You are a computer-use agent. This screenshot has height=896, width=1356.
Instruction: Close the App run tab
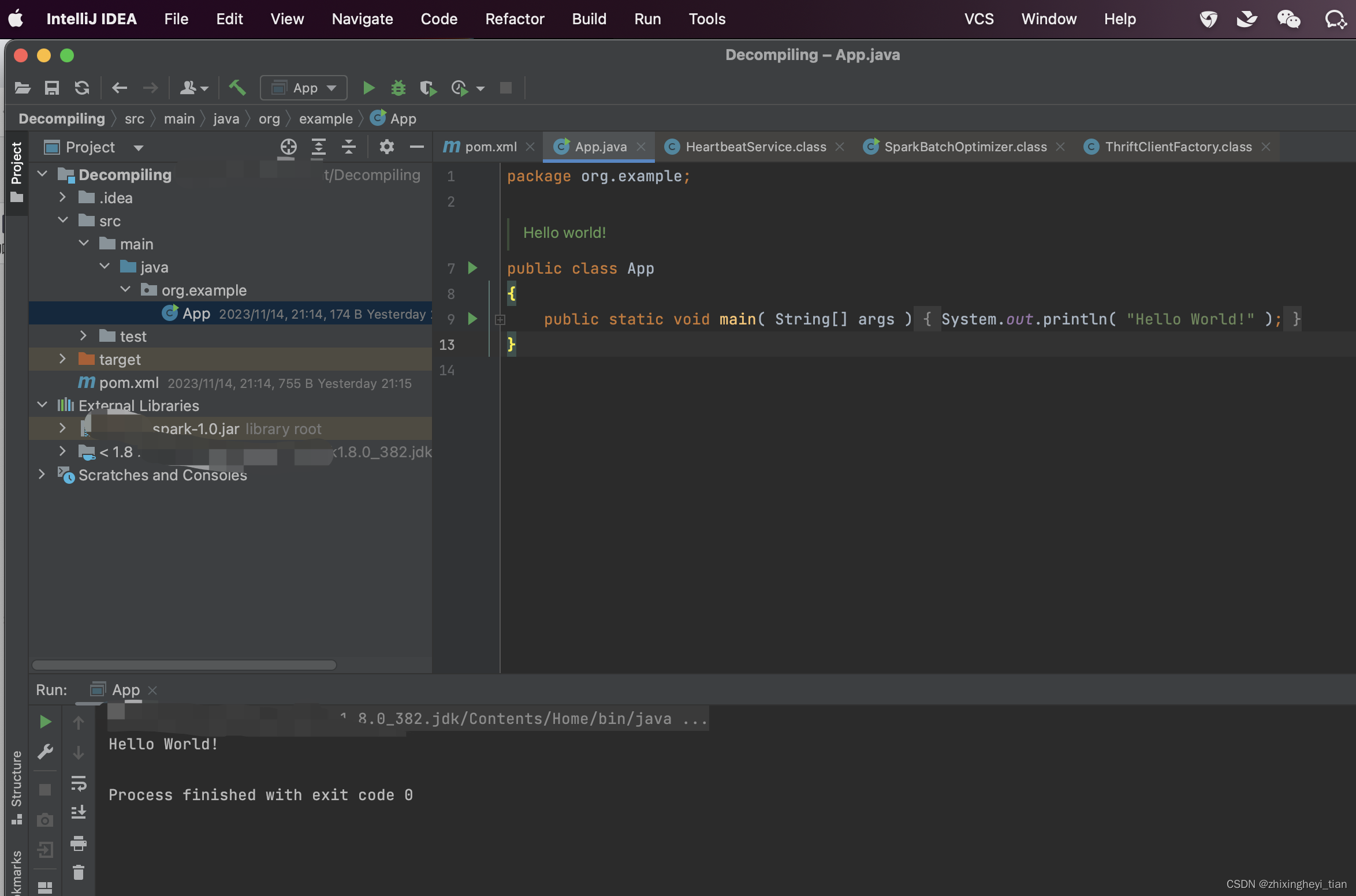152,690
